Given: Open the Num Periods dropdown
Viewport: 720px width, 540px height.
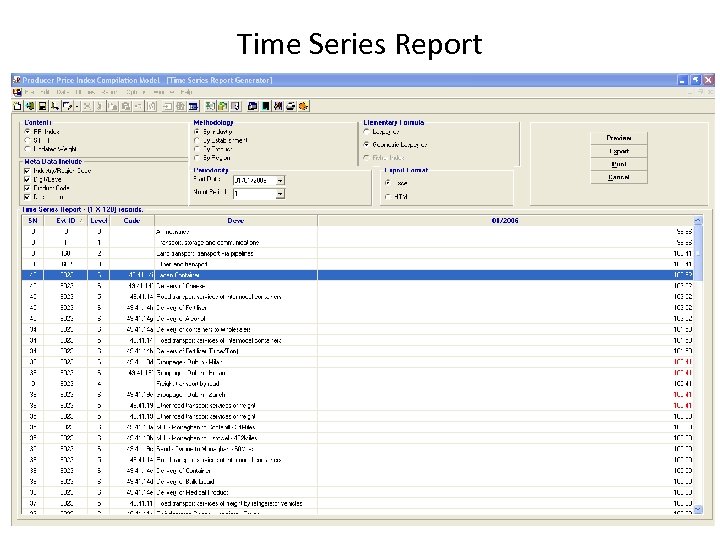Looking at the screenshot, I should (x=280, y=194).
